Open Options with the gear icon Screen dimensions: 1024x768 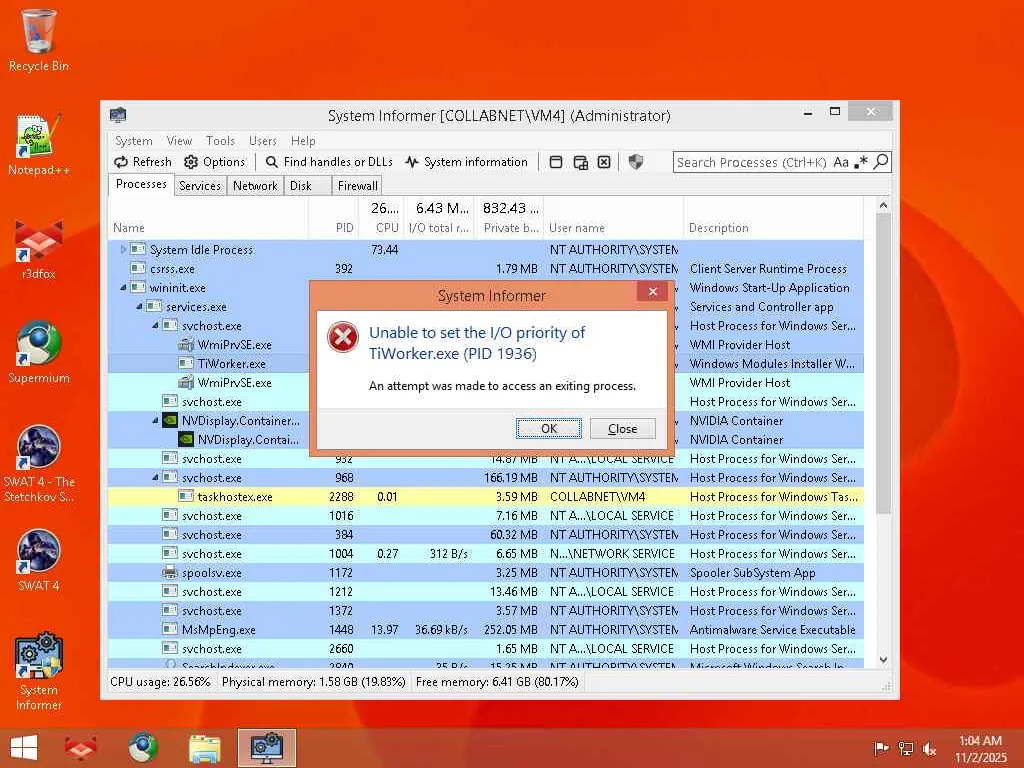click(x=214, y=162)
